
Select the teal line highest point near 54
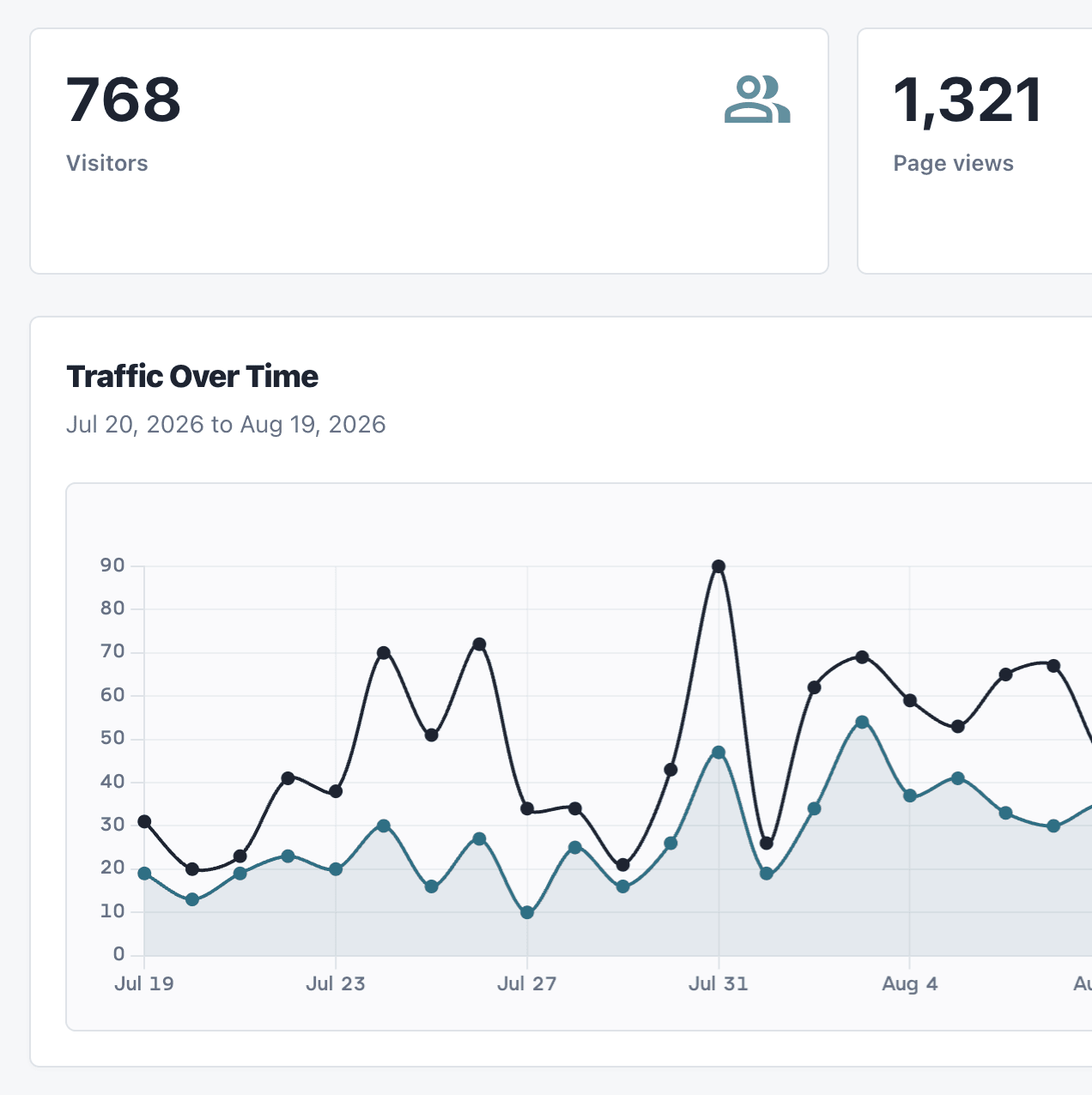coord(862,723)
